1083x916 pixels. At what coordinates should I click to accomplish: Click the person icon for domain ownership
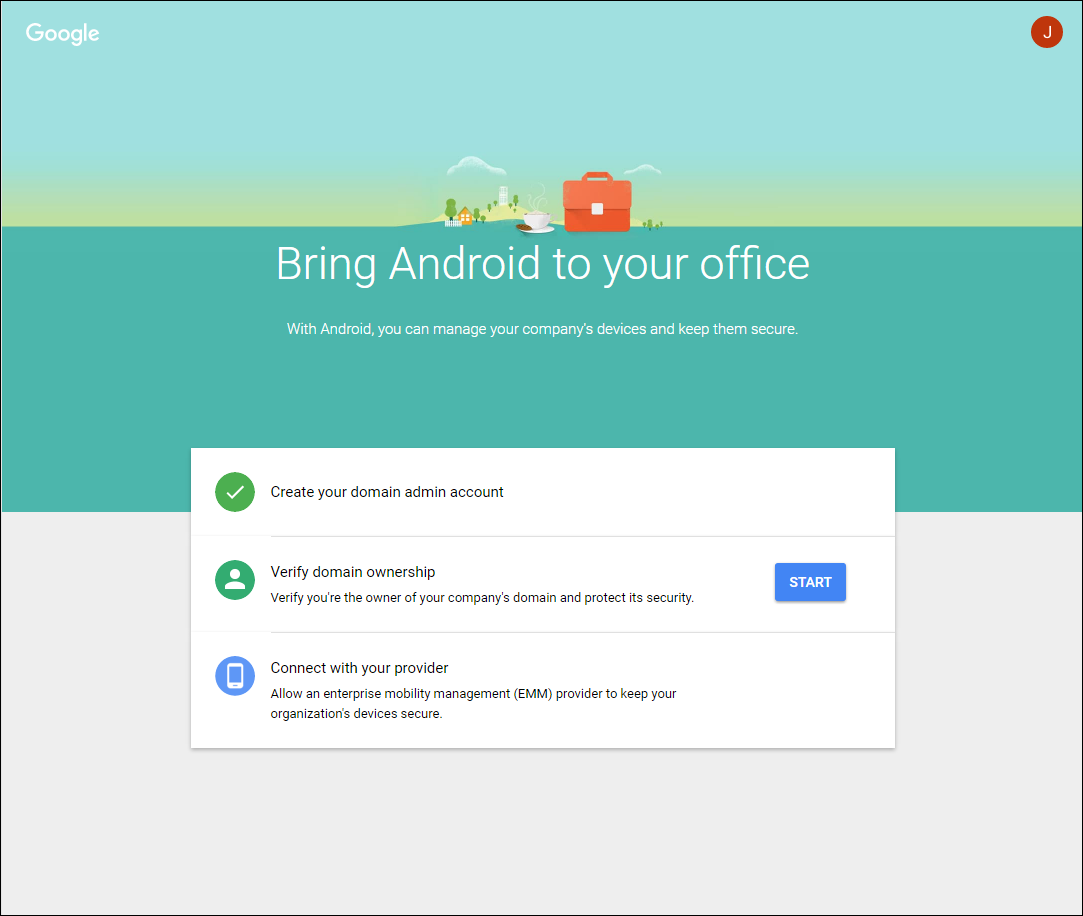tap(235, 580)
